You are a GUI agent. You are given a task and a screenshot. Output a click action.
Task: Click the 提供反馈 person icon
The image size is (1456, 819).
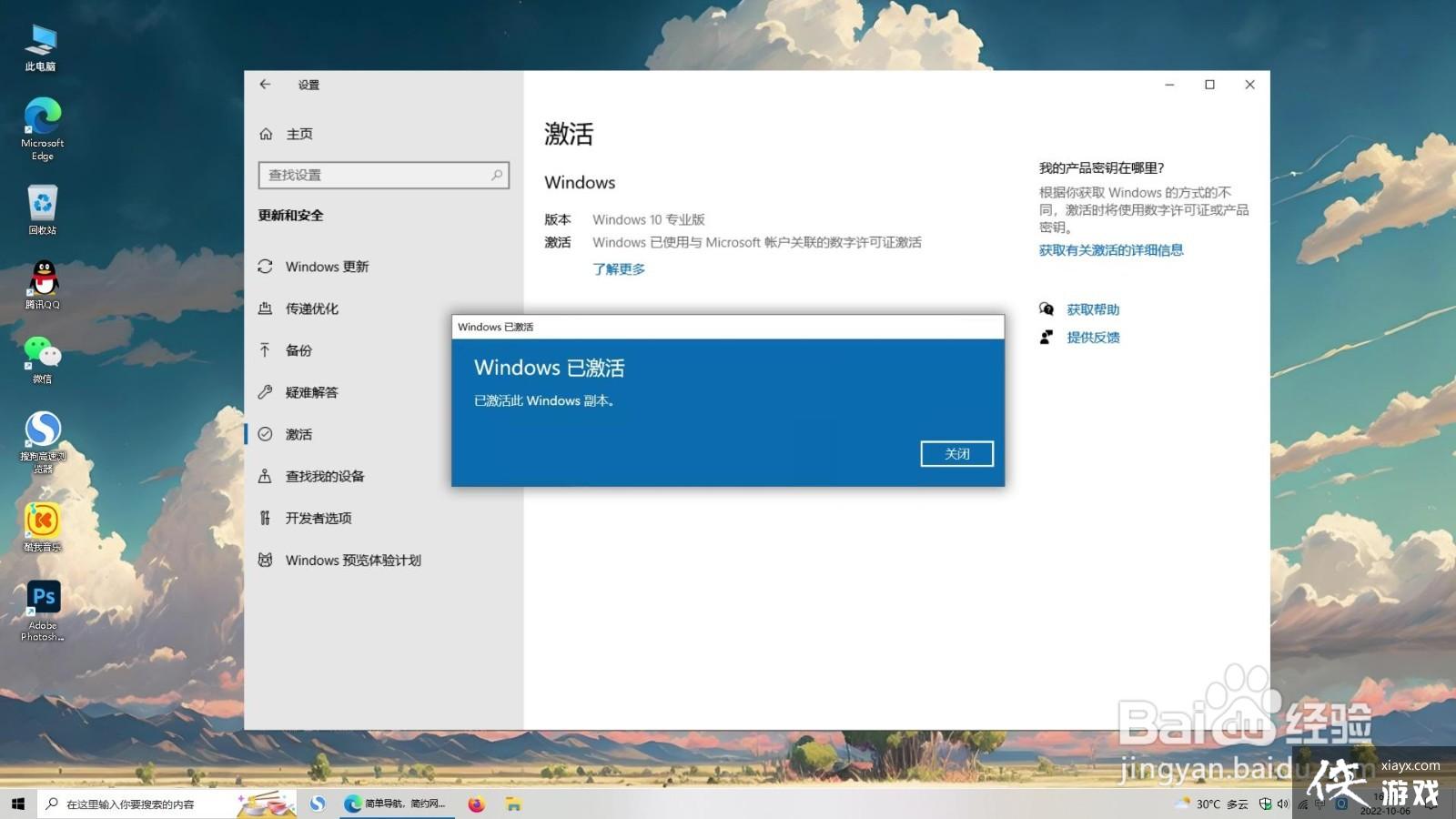click(1046, 338)
